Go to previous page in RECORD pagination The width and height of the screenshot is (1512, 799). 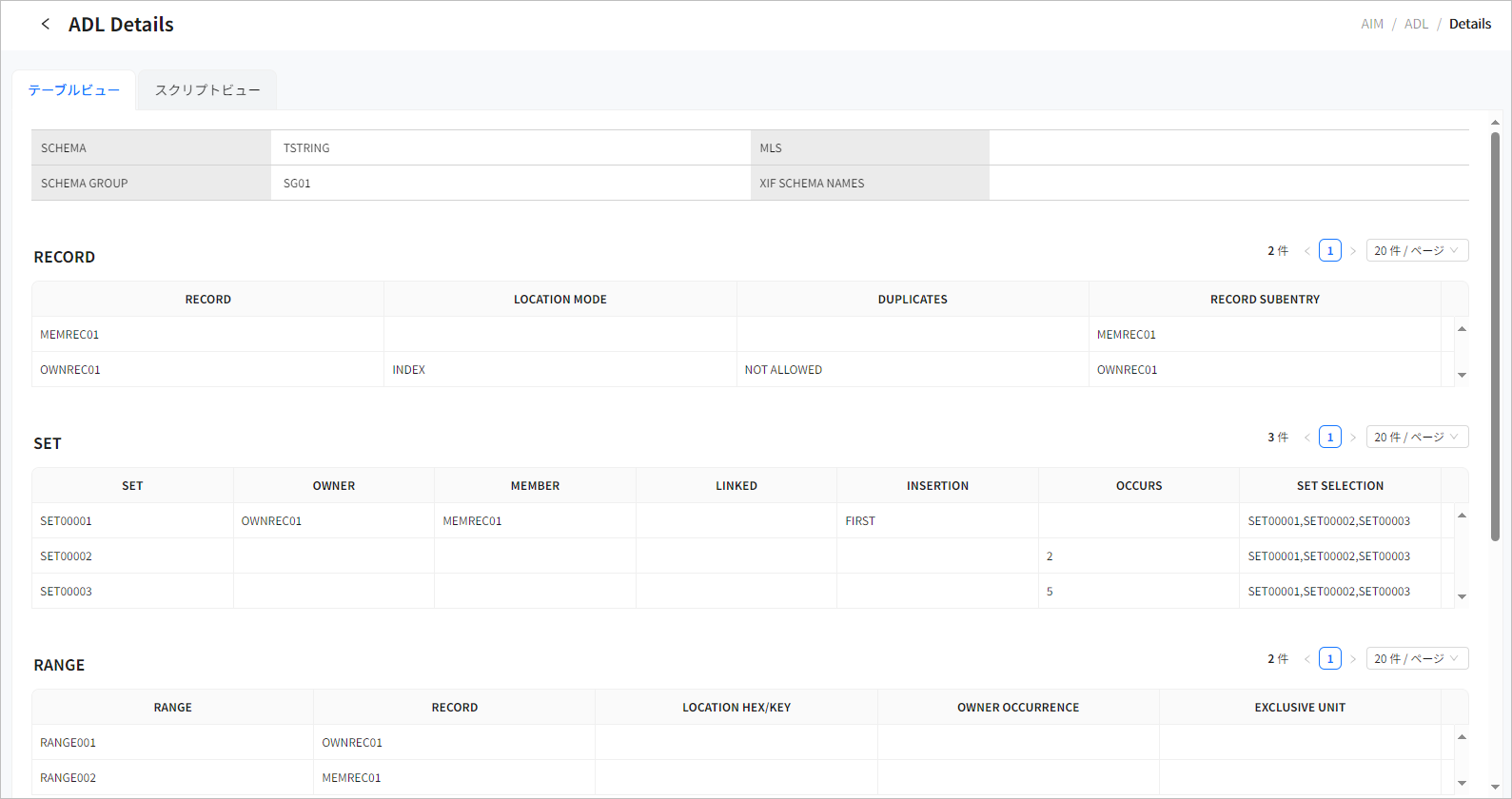coord(1307,251)
